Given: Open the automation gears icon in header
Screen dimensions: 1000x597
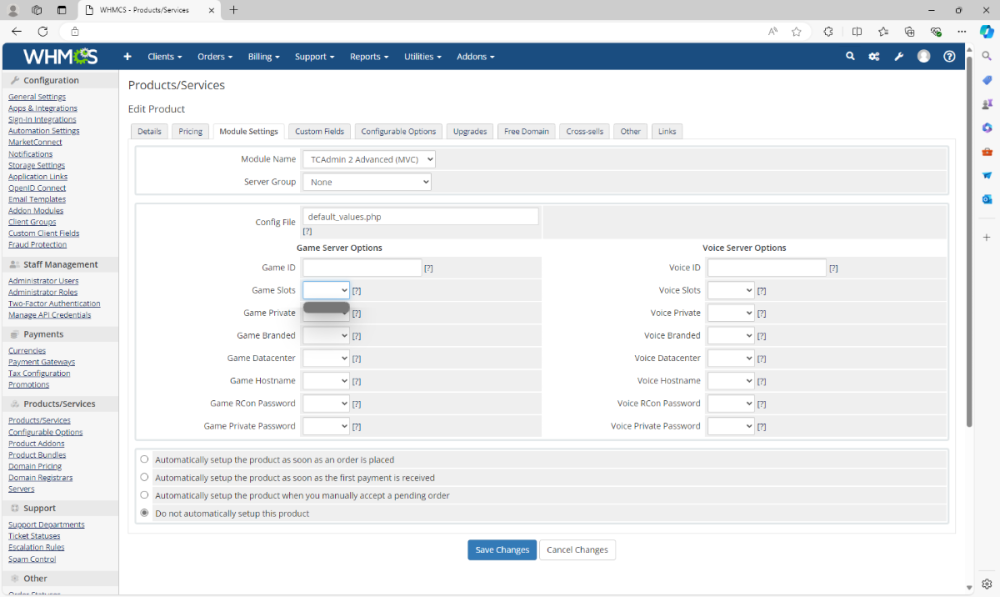Looking at the screenshot, I should (874, 57).
